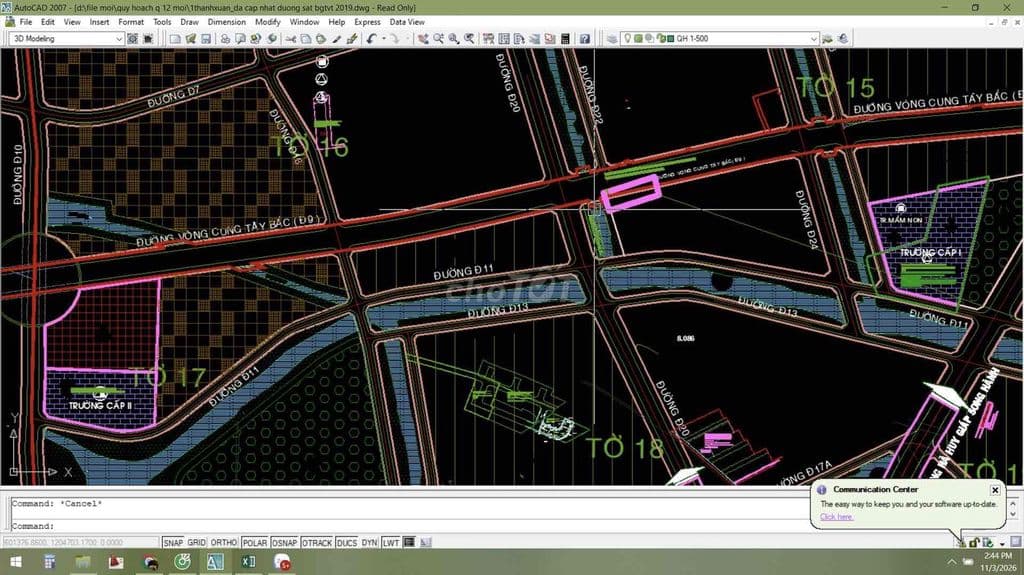Toggle DYN dynamic input
Viewport: 1024px width, 575px height.
tap(370, 542)
